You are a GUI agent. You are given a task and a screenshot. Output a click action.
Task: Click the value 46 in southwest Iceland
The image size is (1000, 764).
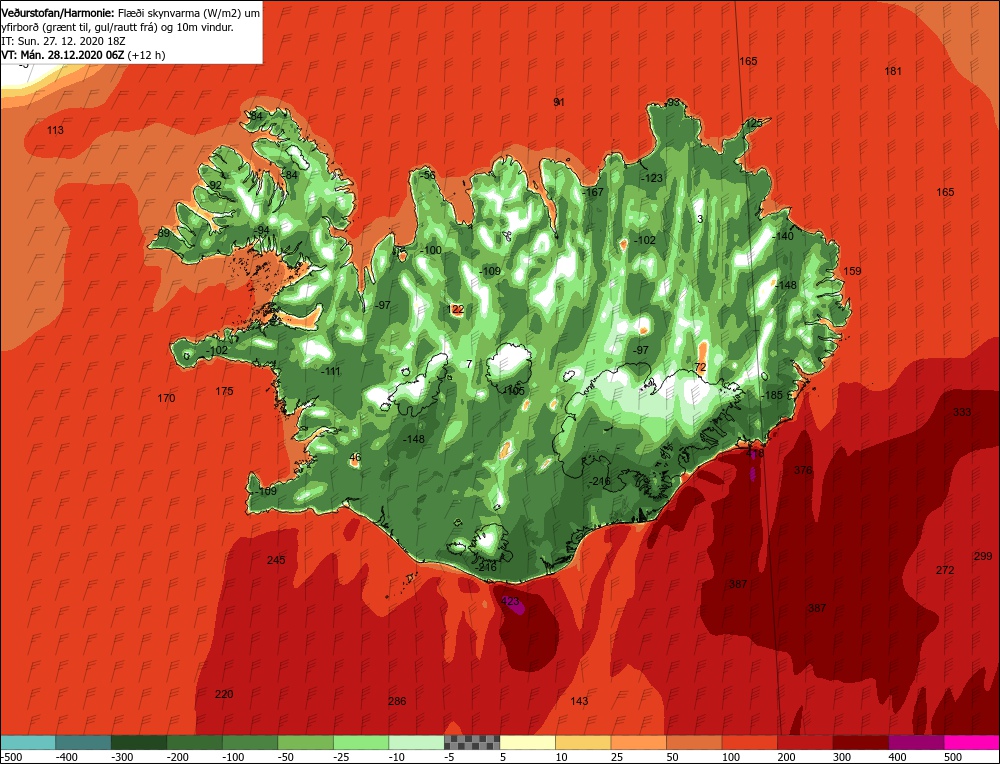355,457
